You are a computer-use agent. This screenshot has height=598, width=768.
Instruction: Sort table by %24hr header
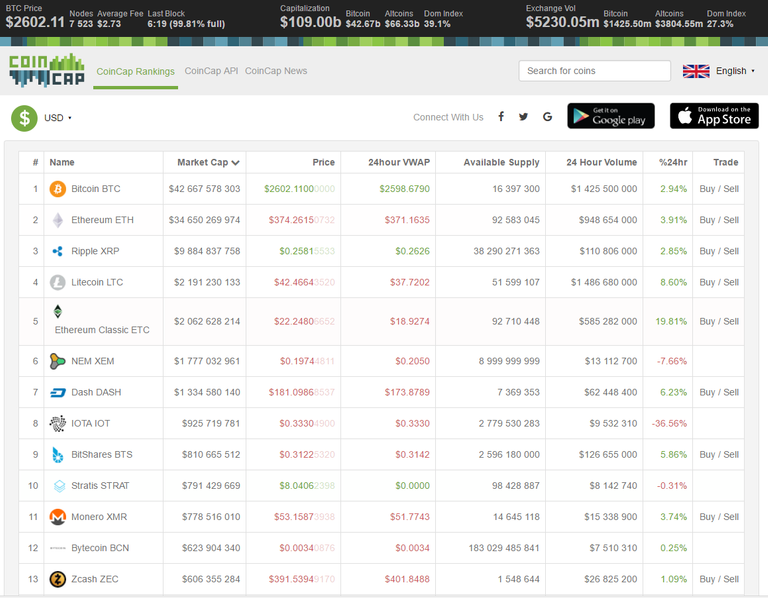click(673, 162)
